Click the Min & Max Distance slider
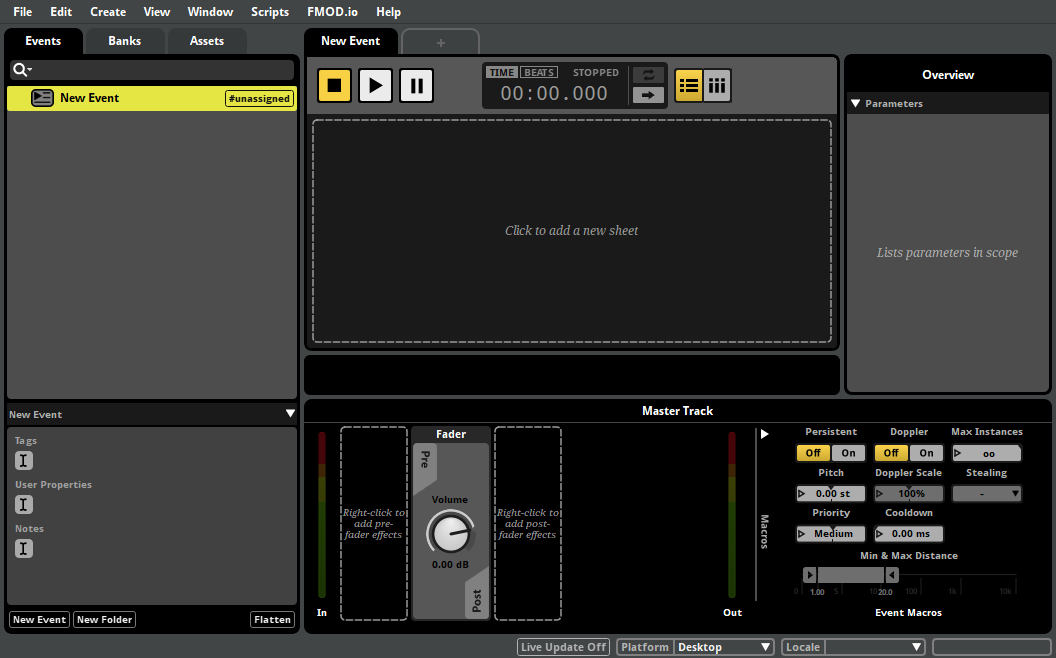Image resolution: width=1056 pixels, height=658 pixels. 850,575
